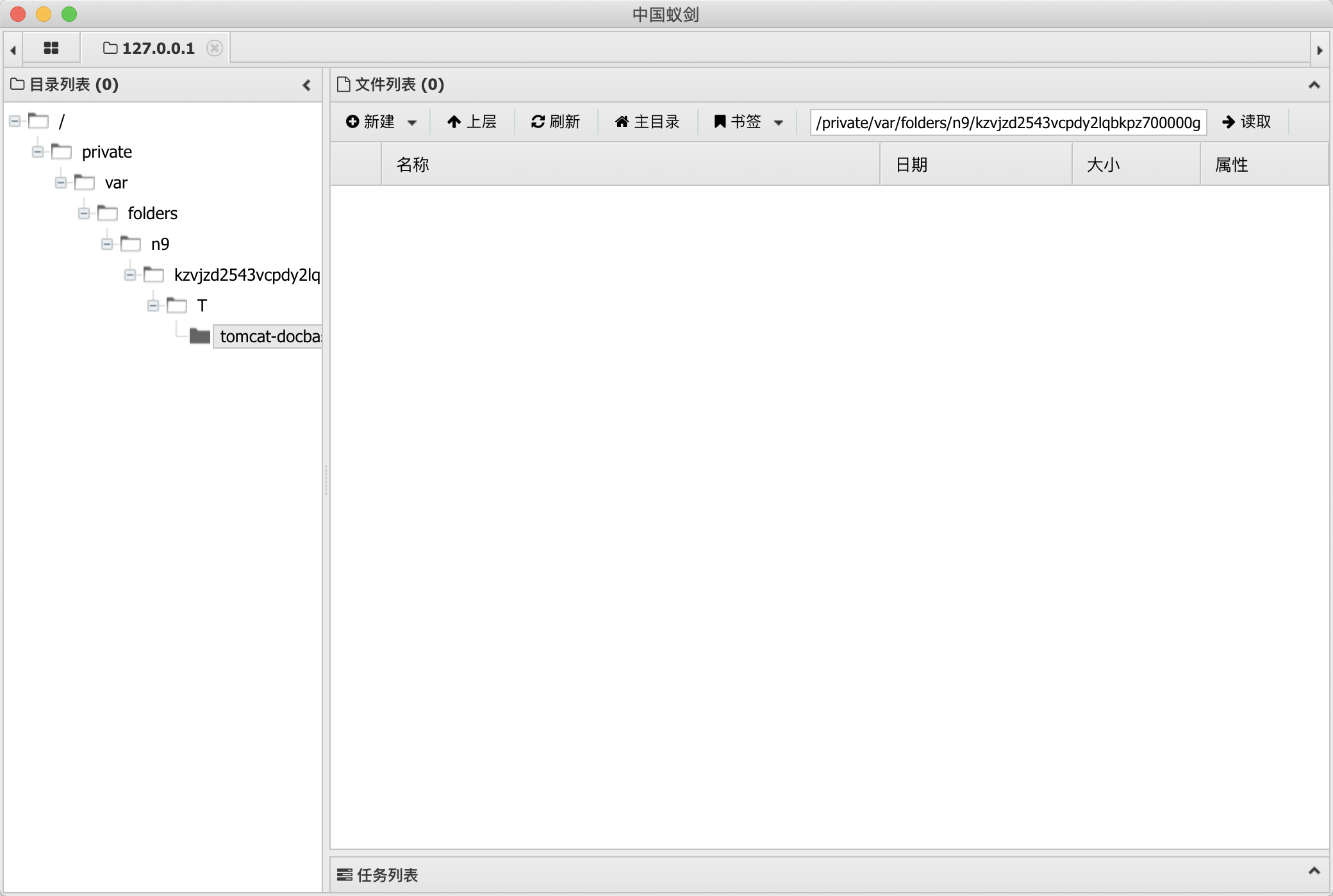The height and width of the screenshot is (896, 1333).
Task: Expand the task list (任务列表) panel
Action: pos(1314,870)
